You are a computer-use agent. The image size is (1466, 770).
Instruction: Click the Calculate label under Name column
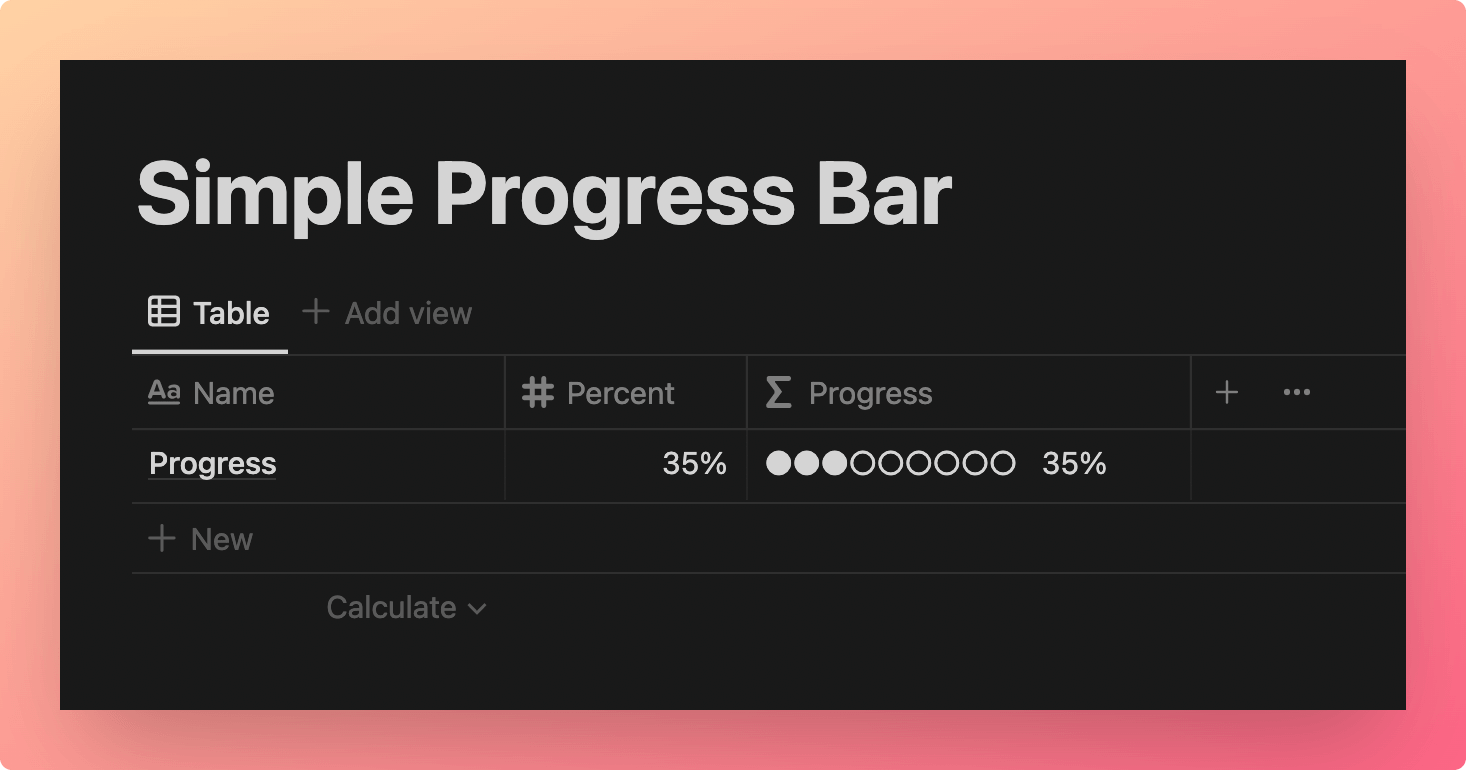click(391, 608)
